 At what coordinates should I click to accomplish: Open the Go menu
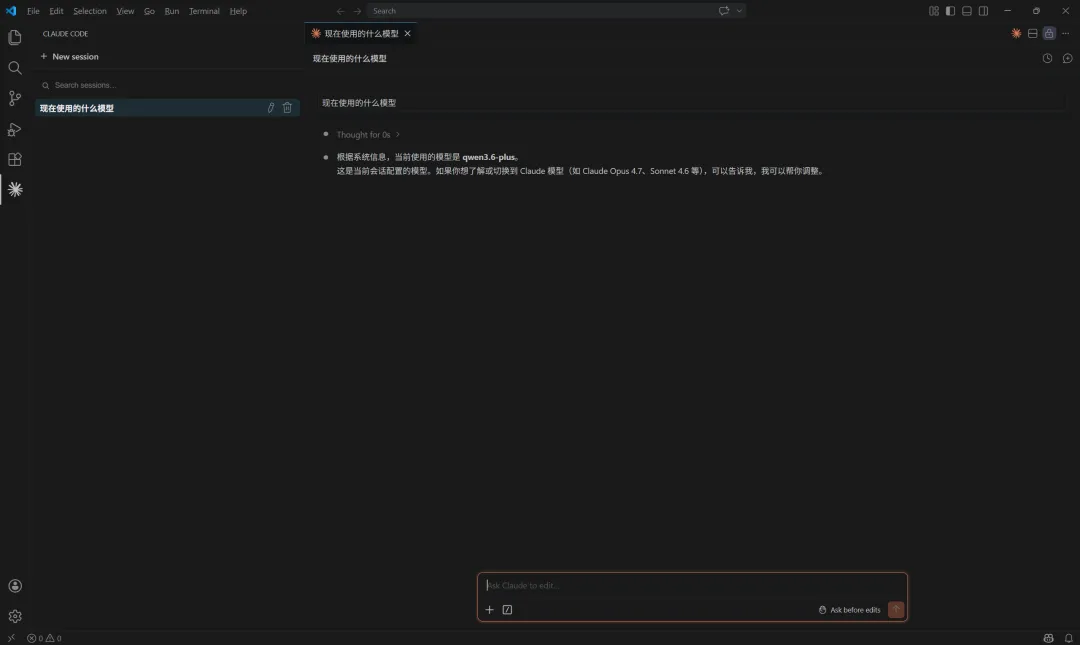point(149,11)
